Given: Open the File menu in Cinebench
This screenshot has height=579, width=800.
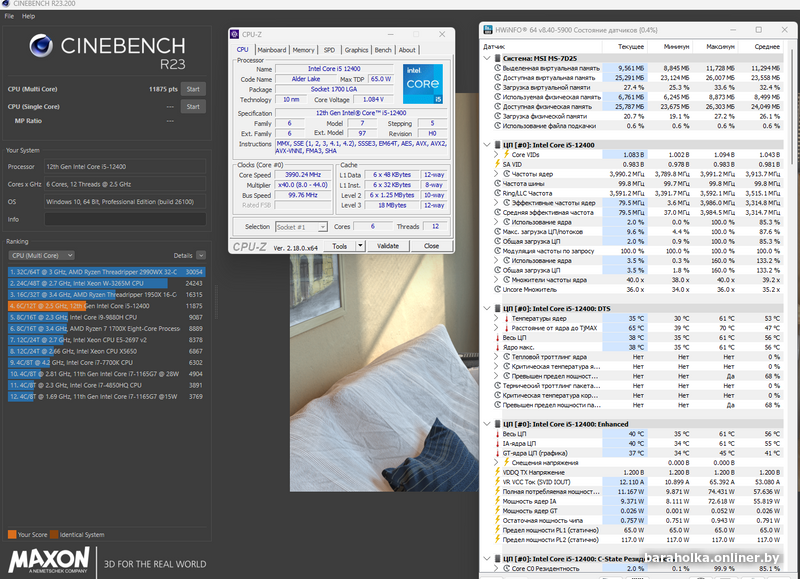Looking at the screenshot, I should pos(9,16).
